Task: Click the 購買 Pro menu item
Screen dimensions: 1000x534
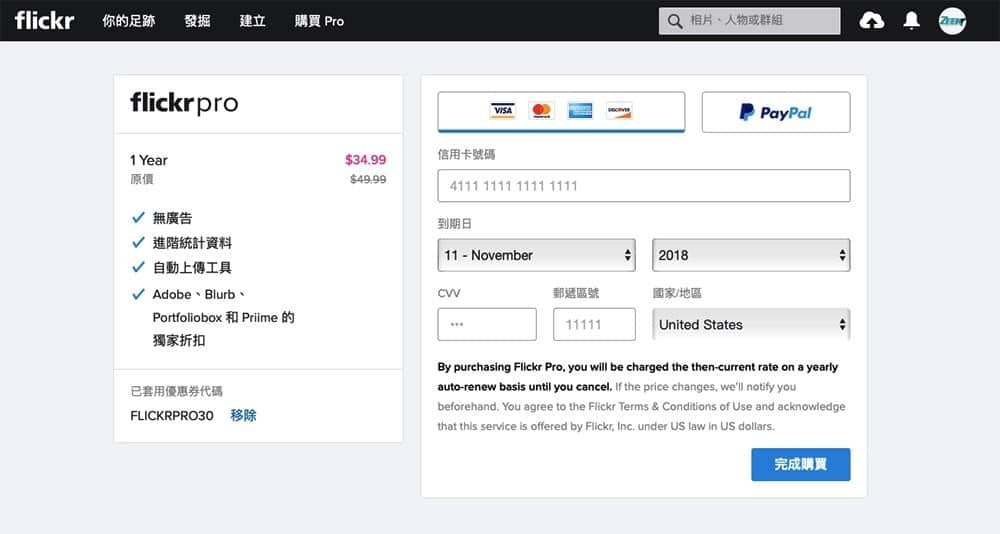Action: 319,21
